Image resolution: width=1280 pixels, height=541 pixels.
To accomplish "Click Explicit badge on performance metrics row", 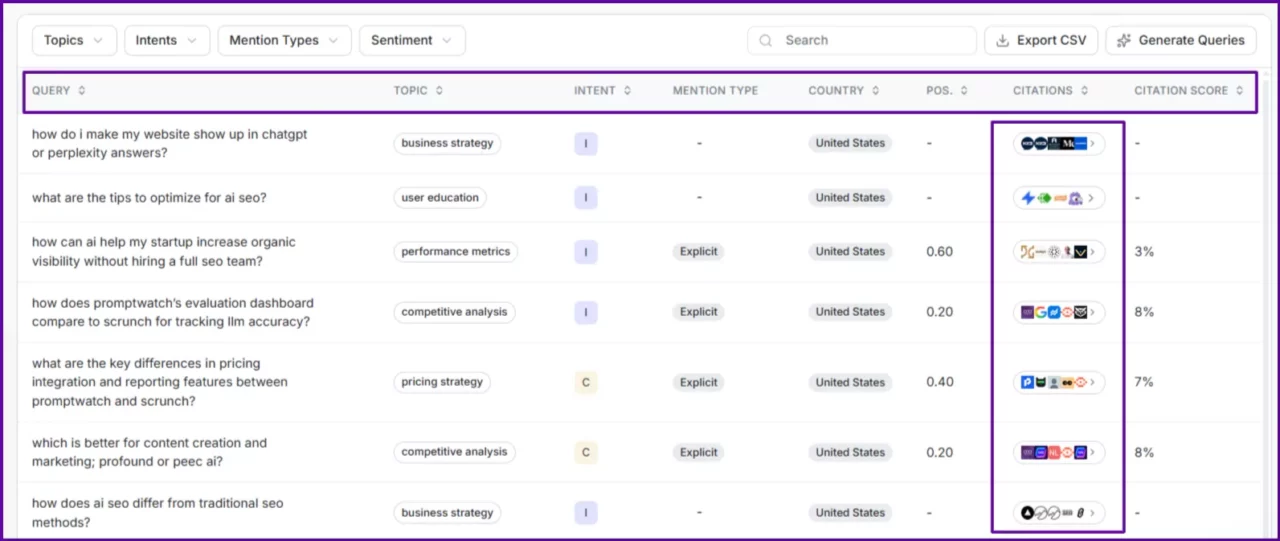I will 699,252.
